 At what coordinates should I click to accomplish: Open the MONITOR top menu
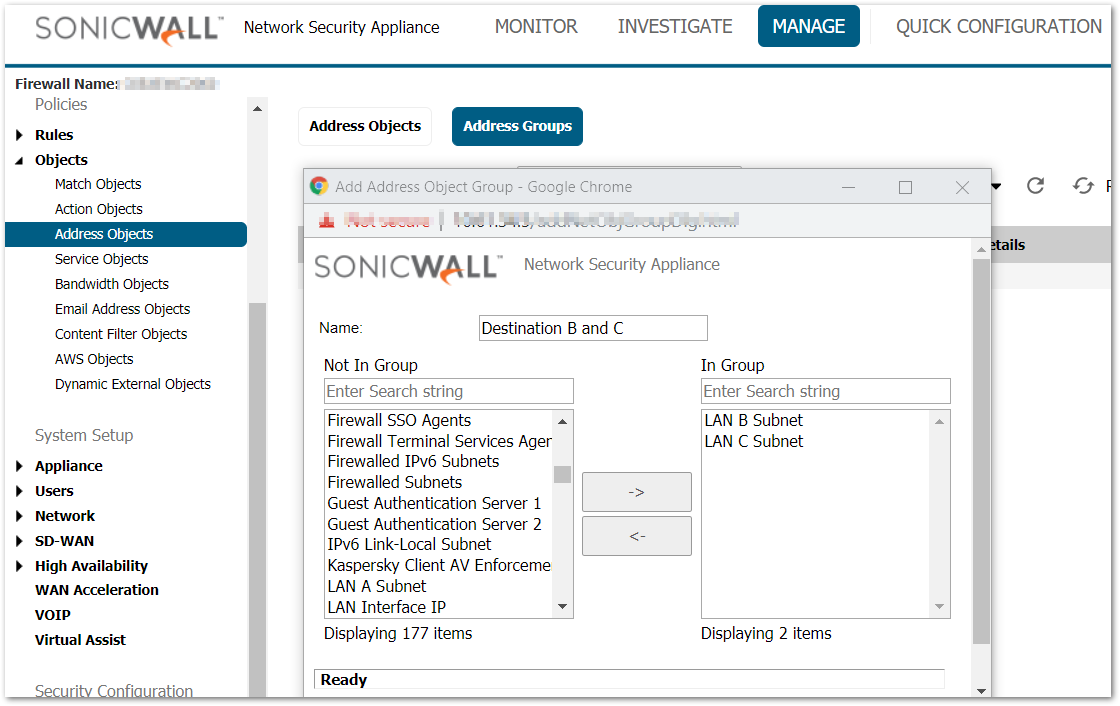[x=536, y=26]
